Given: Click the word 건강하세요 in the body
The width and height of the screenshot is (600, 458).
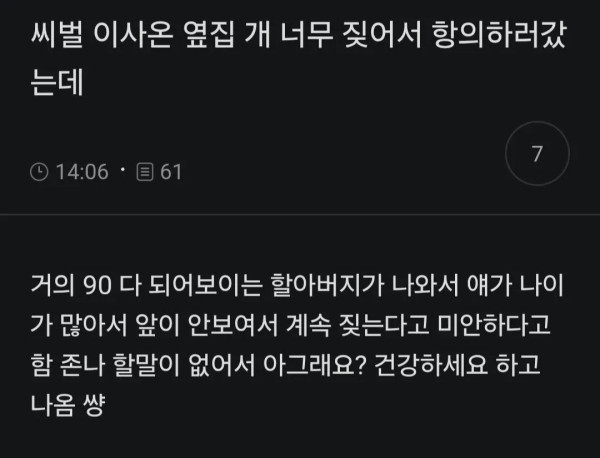Looking at the screenshot, I should 430,365.
